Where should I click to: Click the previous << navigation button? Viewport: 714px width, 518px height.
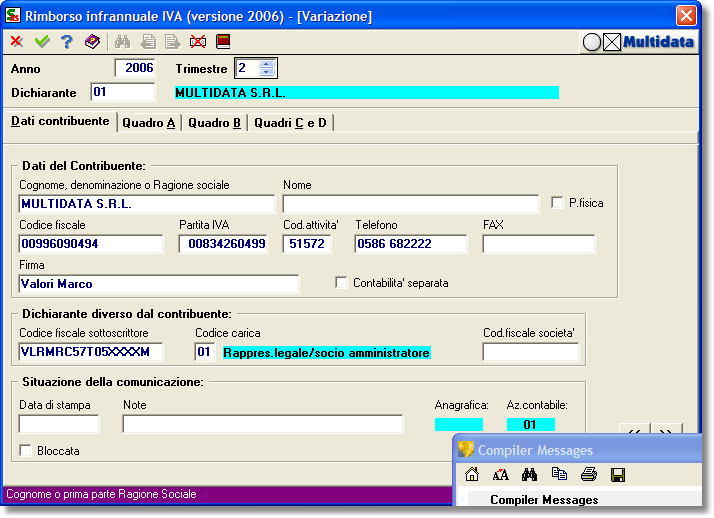click(x=634, y=429)
